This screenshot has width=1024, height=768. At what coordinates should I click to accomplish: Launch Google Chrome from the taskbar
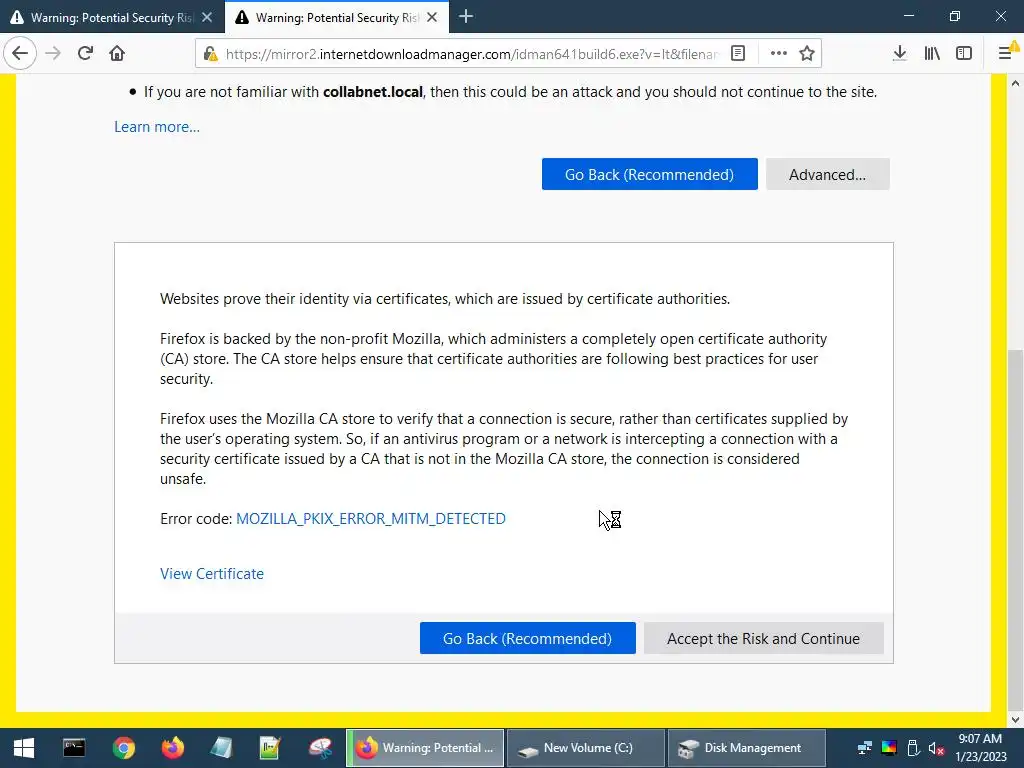coord(123,748)
